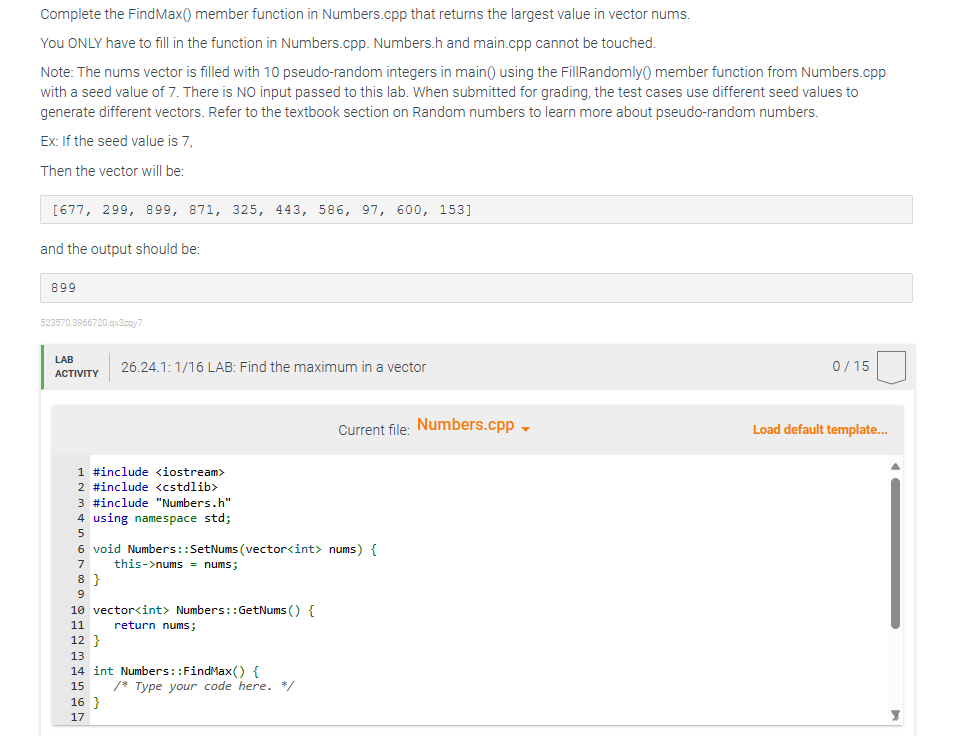The width and height of the screenshot is (971, 736).
Task: Click the 0 / 15 score indicator
Action: tap(850, 366)
